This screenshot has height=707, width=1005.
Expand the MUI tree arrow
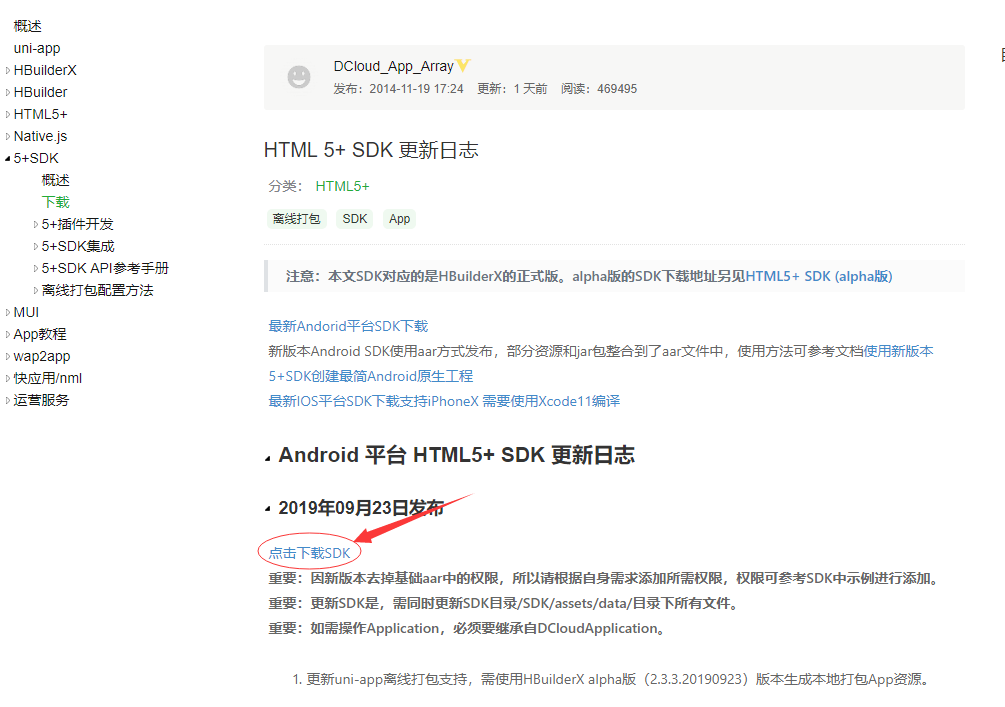[x=8, y=312]
